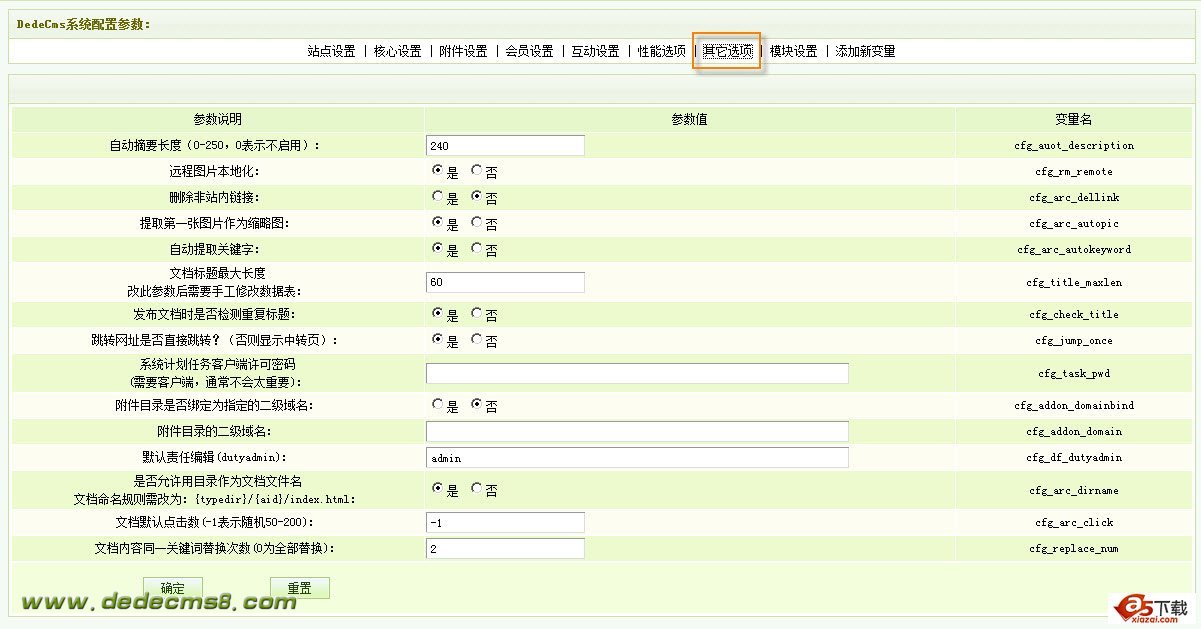Open the 模块设置 tab
The image size is (1201, 629).
(x=793, y=51)
